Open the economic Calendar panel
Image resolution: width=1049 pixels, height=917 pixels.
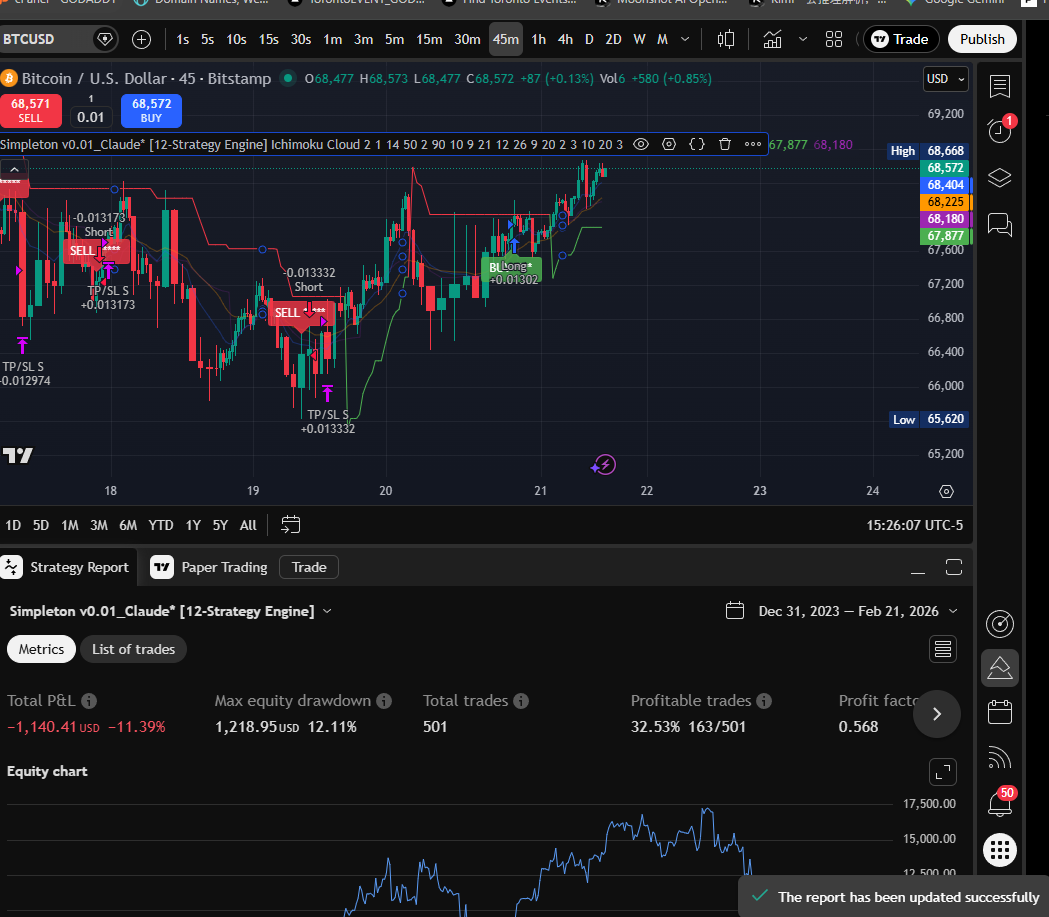(999, 712)
